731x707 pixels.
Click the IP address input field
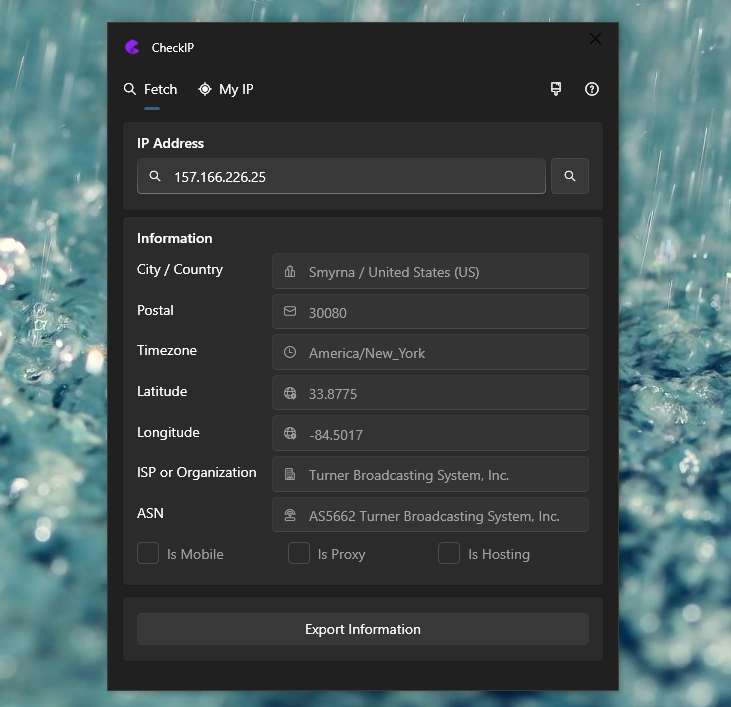coord(341,176)
